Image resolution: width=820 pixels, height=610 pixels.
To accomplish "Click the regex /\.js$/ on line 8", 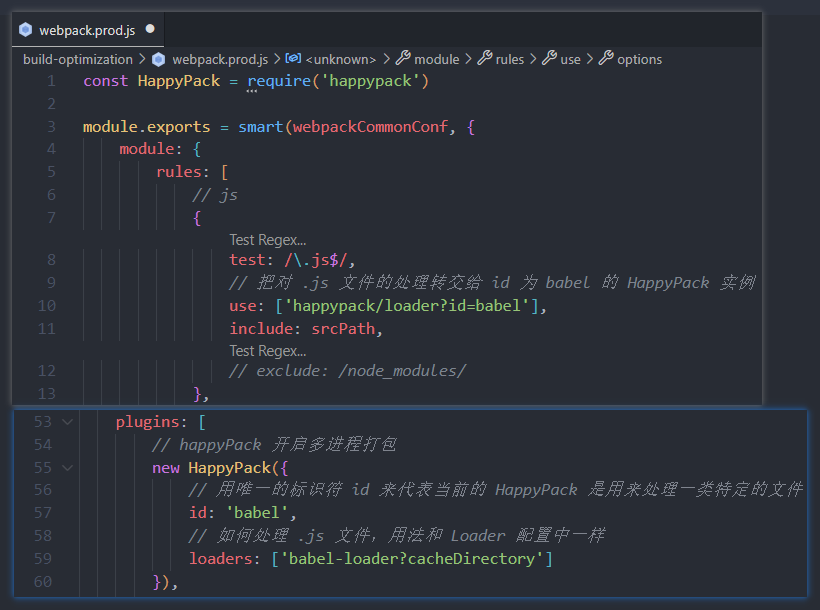I will (316, 260).
